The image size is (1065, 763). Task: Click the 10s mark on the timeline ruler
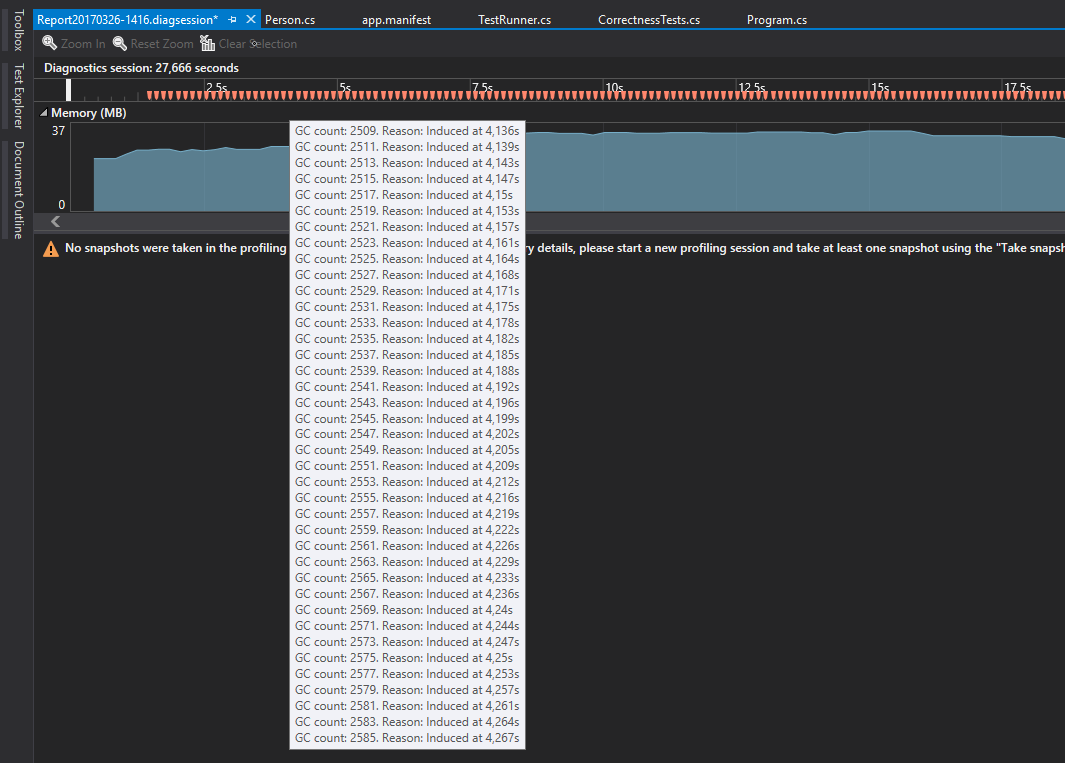[x=614, y=87]
